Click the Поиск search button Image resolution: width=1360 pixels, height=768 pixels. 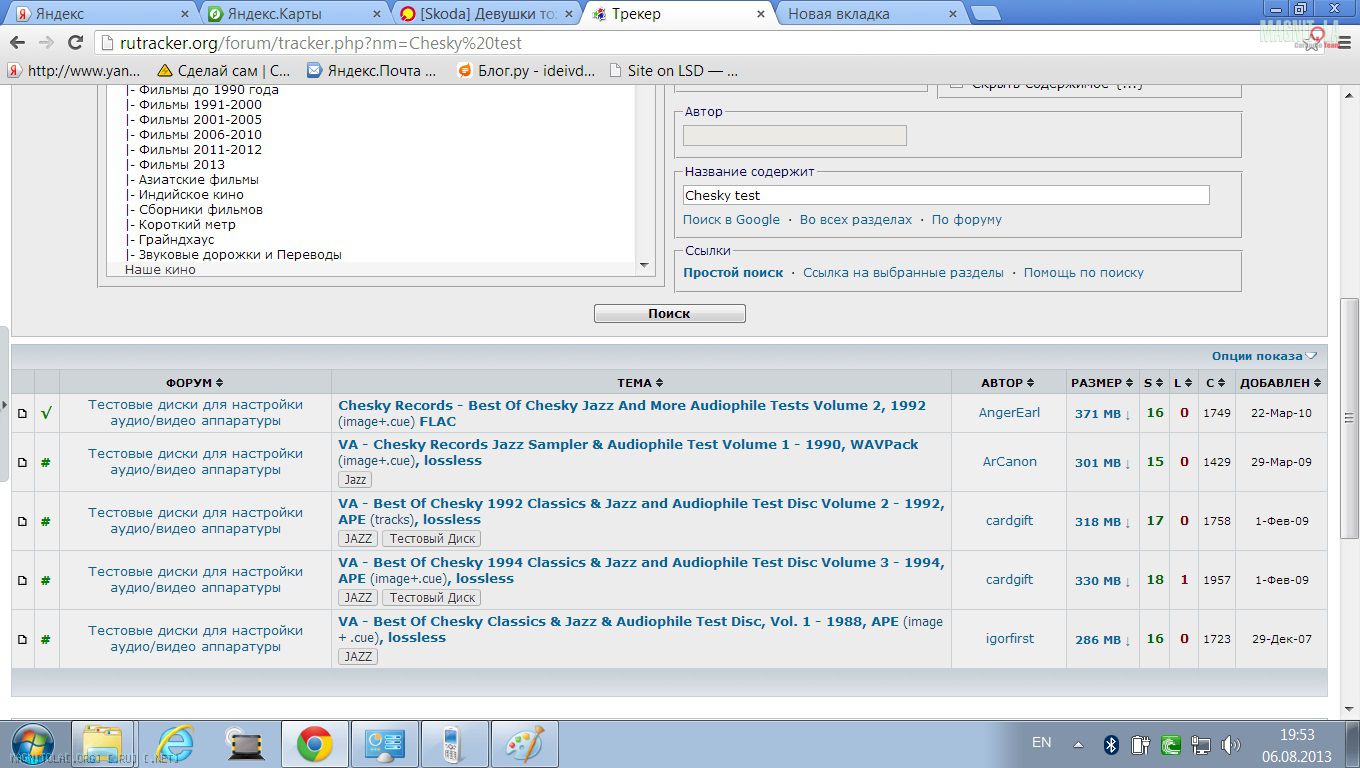[x=669, y=313]
